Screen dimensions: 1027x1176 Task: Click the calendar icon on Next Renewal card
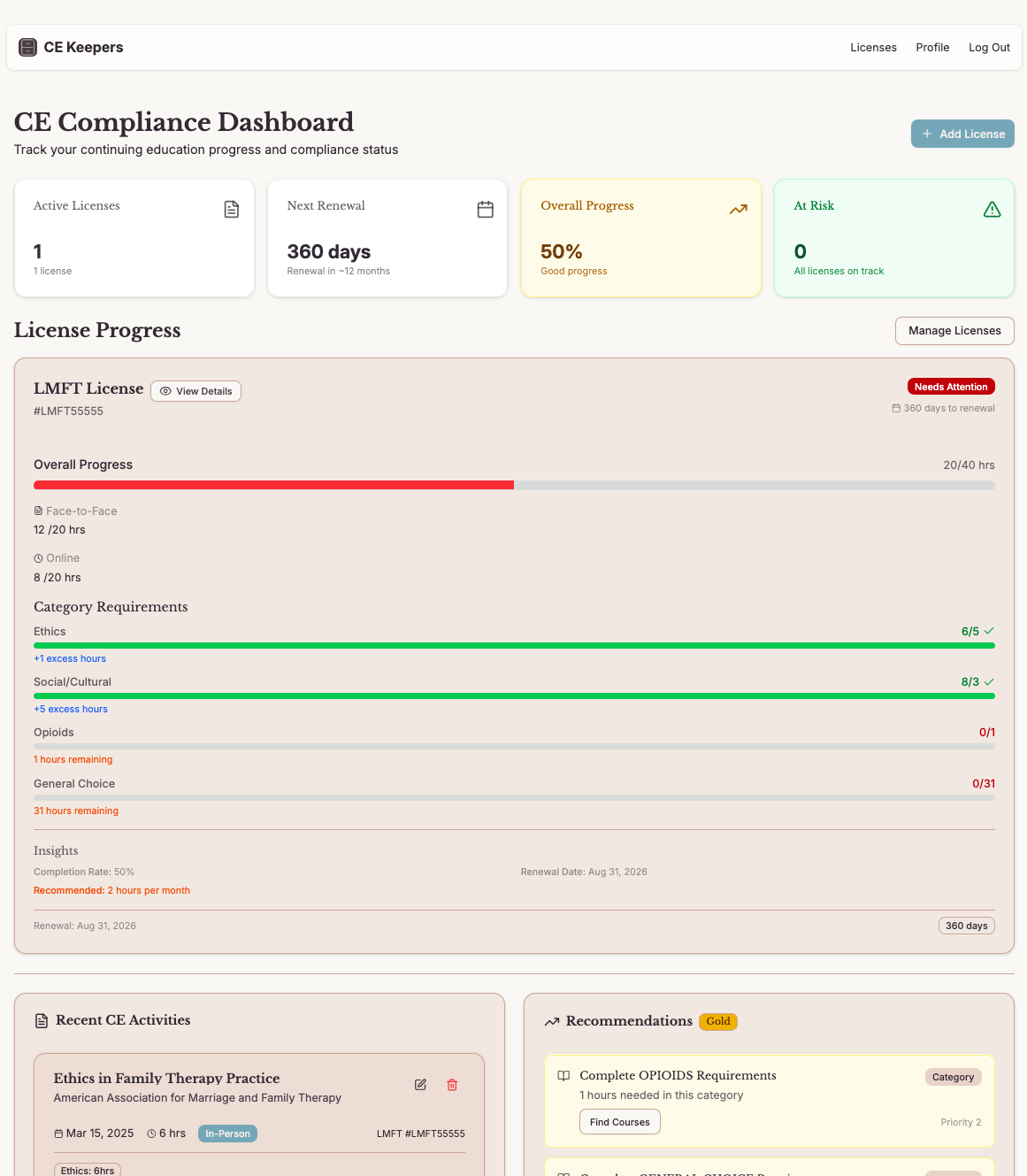point(485,209)
